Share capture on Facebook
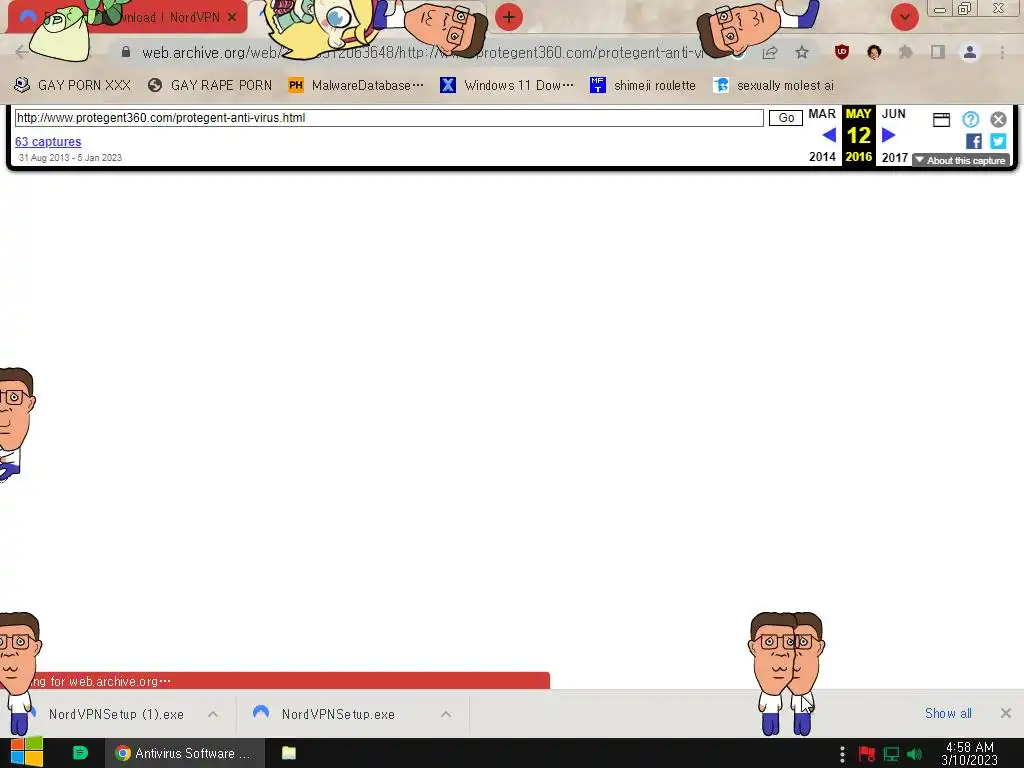1024x768 pixels. (974, 141)
